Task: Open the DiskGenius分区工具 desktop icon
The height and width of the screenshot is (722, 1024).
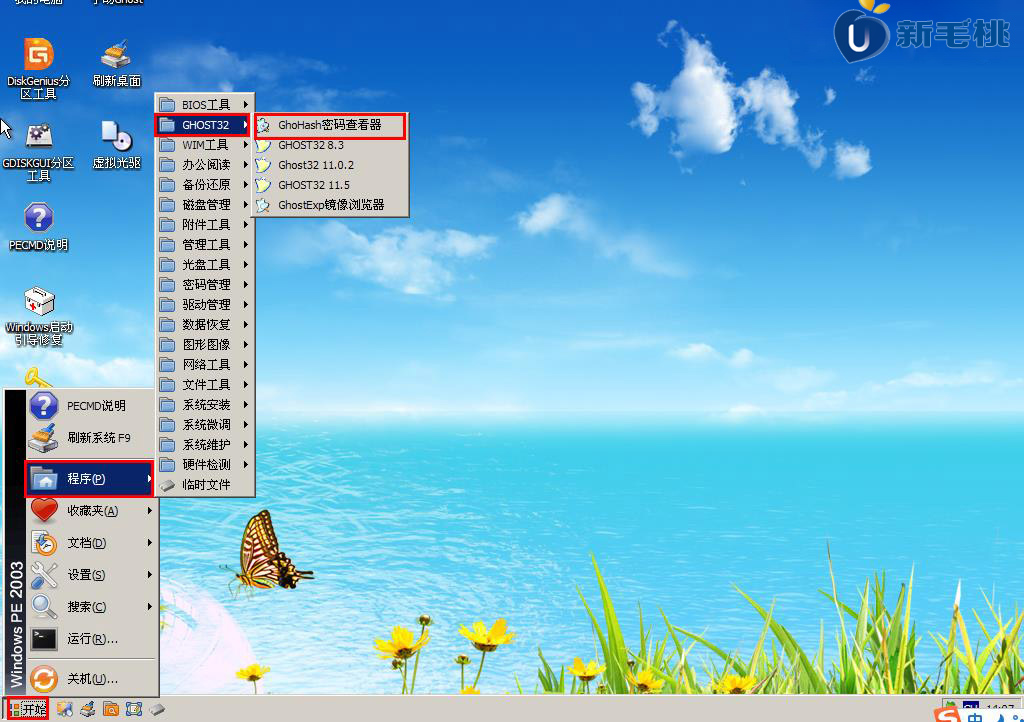Action: [x=39, y=69]
